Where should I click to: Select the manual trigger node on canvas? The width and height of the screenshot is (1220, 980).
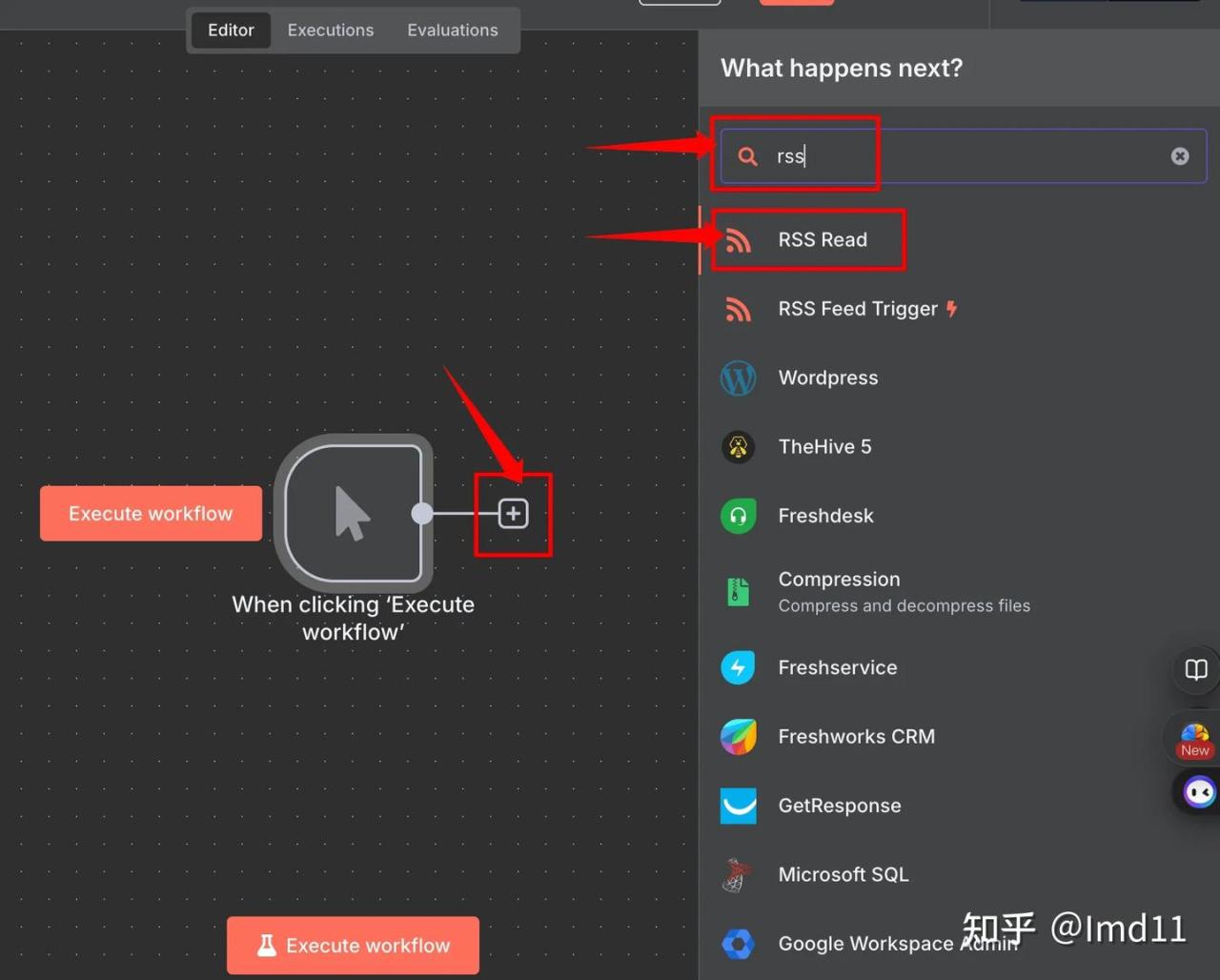point(354,514)
